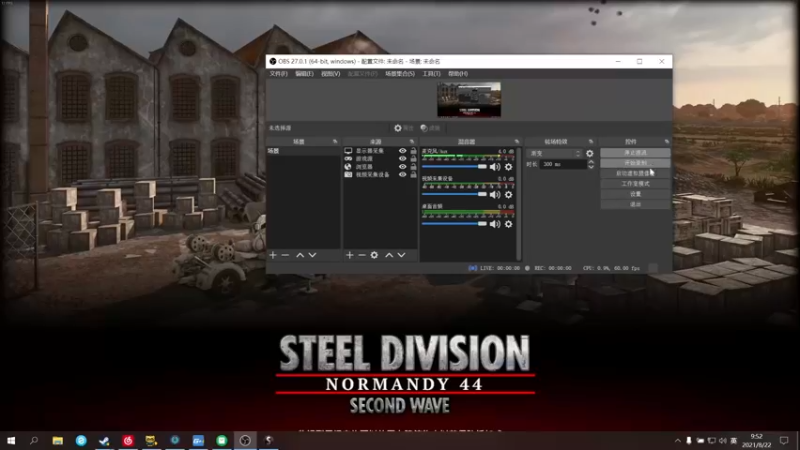This screenshot has height=450, width=800.
Task: Lock the browser source
Action: pos(413,166)
